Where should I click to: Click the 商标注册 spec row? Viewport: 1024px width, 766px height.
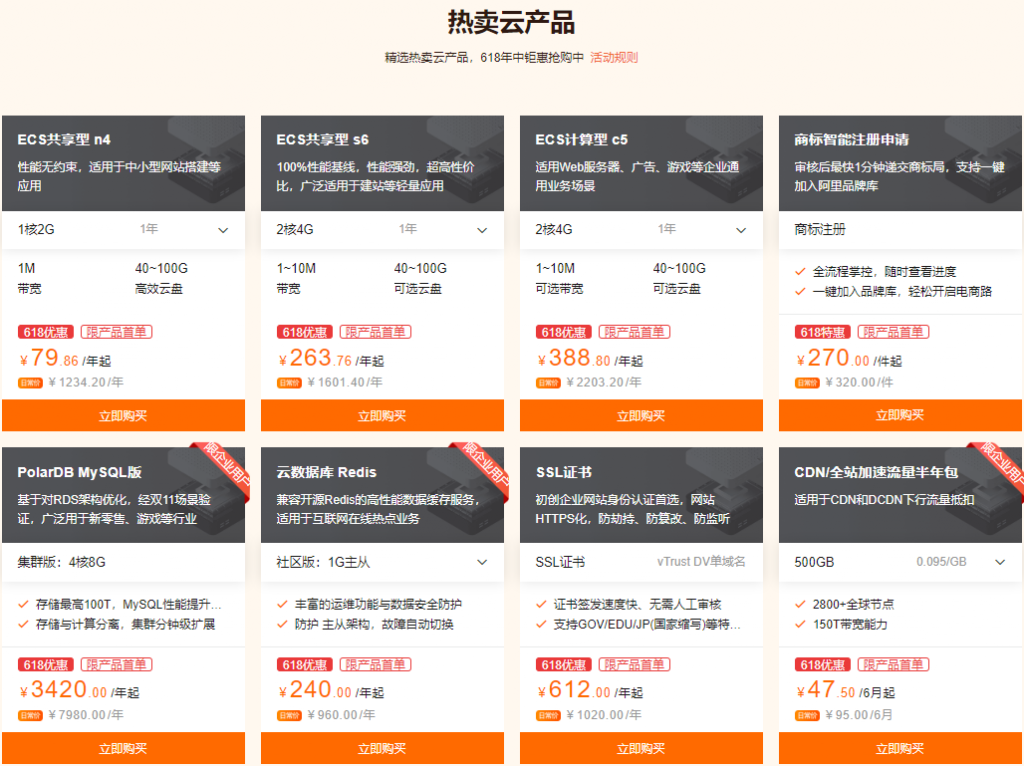coord(900,229)
